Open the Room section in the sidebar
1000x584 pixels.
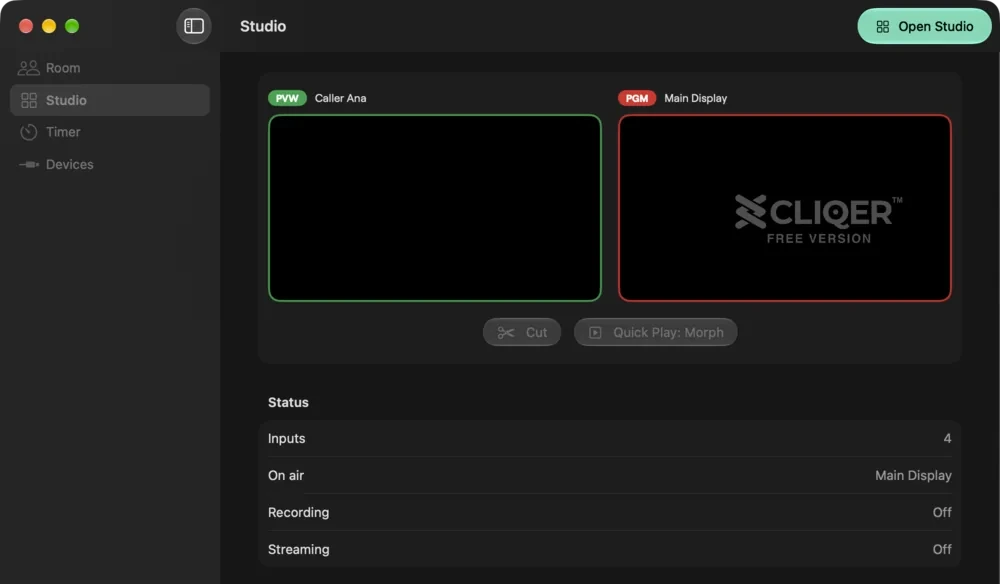pos(110,68)
